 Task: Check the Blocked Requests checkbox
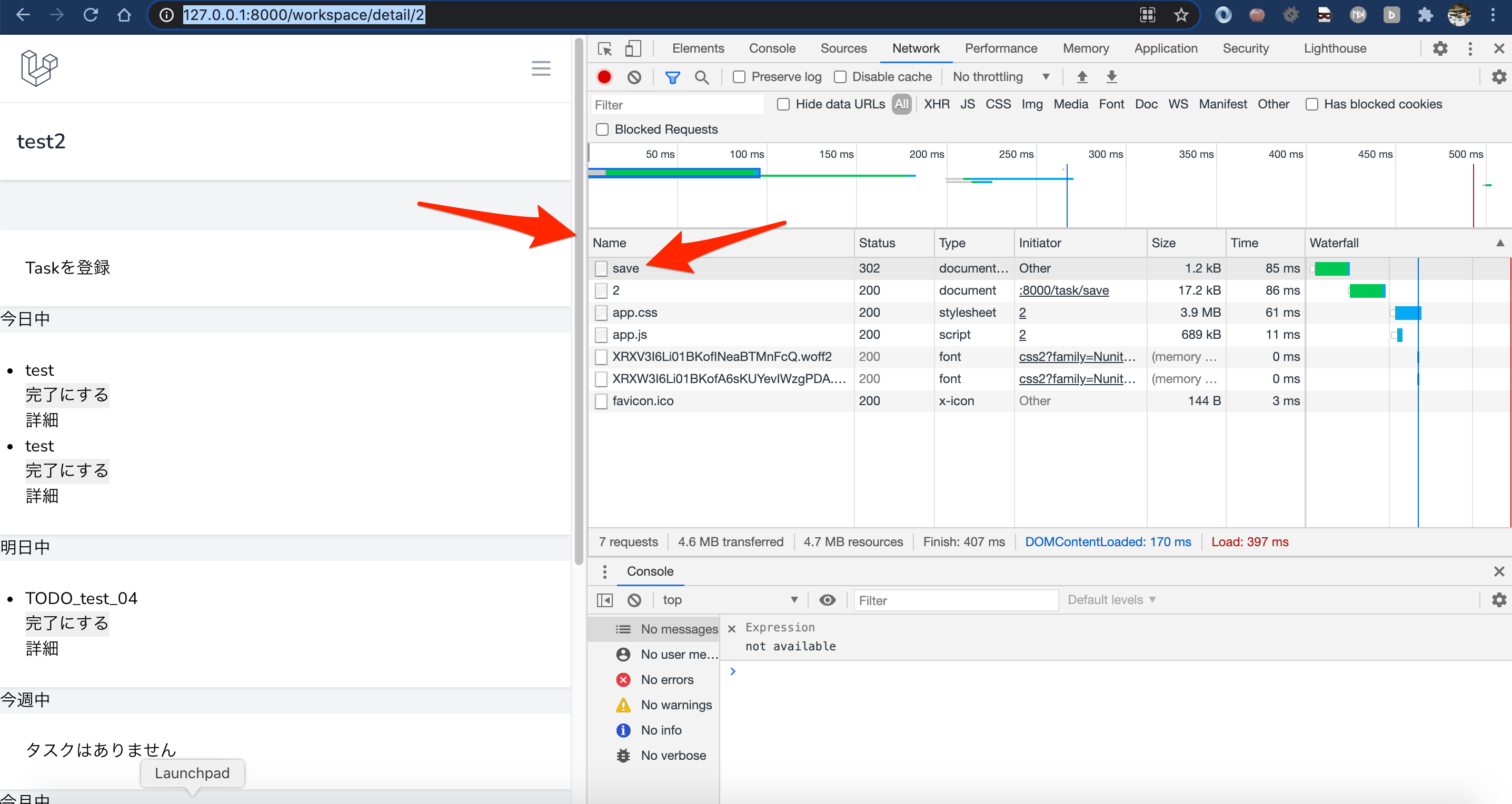[602, 129]
